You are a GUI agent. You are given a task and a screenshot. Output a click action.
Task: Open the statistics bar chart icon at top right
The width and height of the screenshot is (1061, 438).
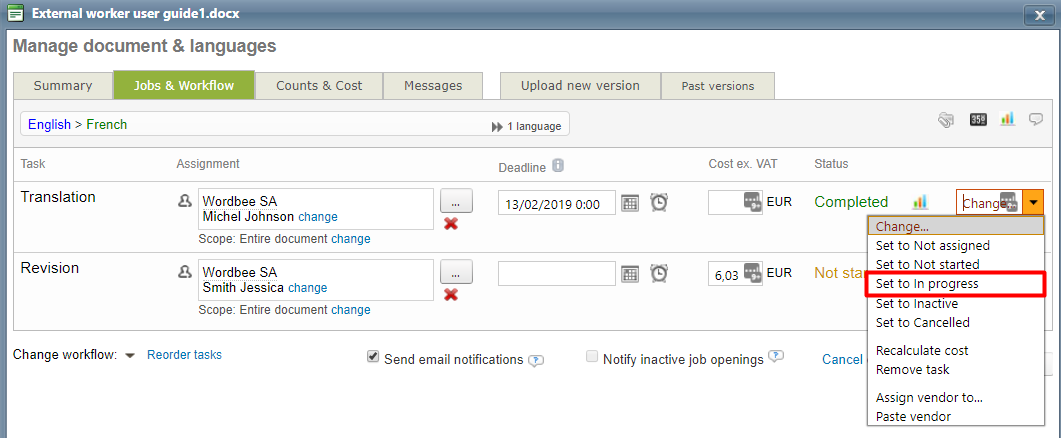point(1007,119)
